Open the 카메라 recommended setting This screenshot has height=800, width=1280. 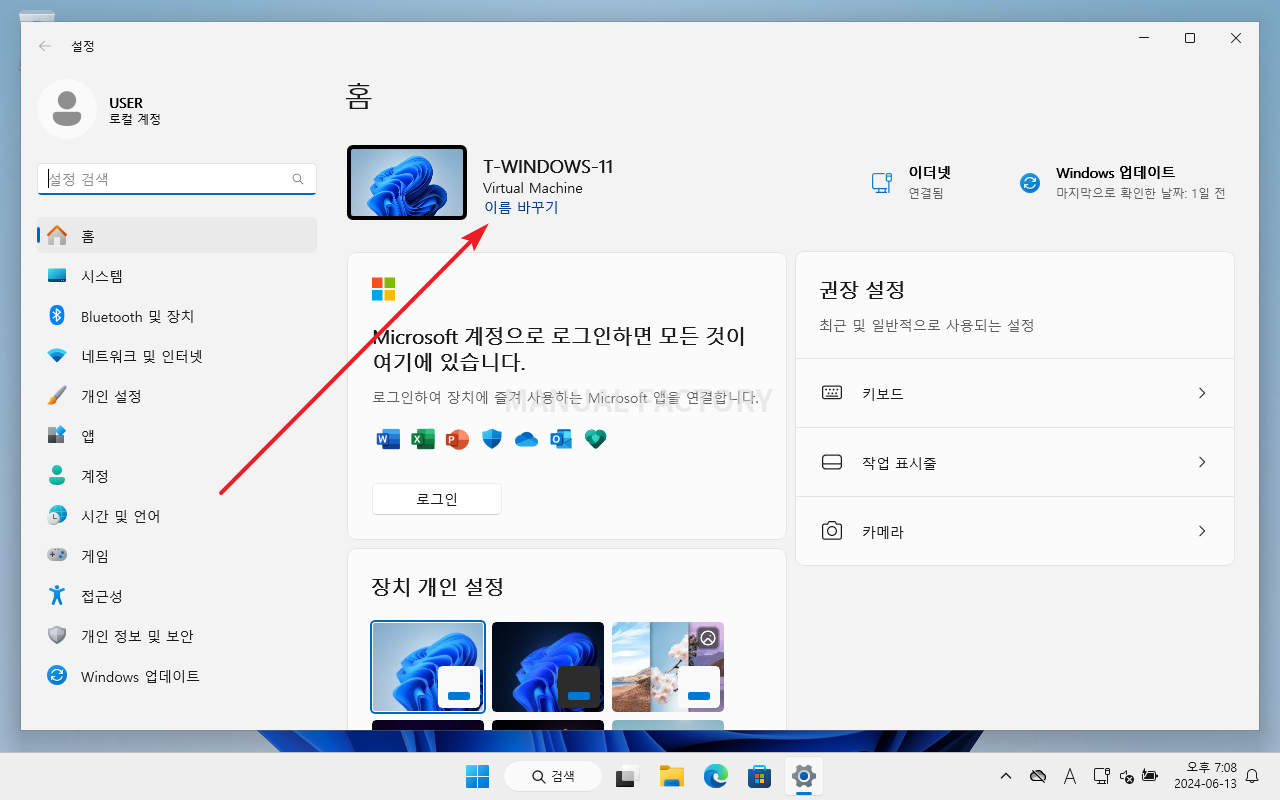pos(1015,531)
